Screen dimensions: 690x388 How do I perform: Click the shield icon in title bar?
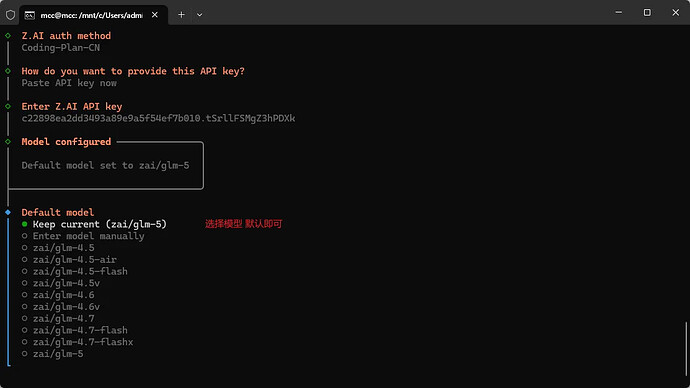coord(11,15)
